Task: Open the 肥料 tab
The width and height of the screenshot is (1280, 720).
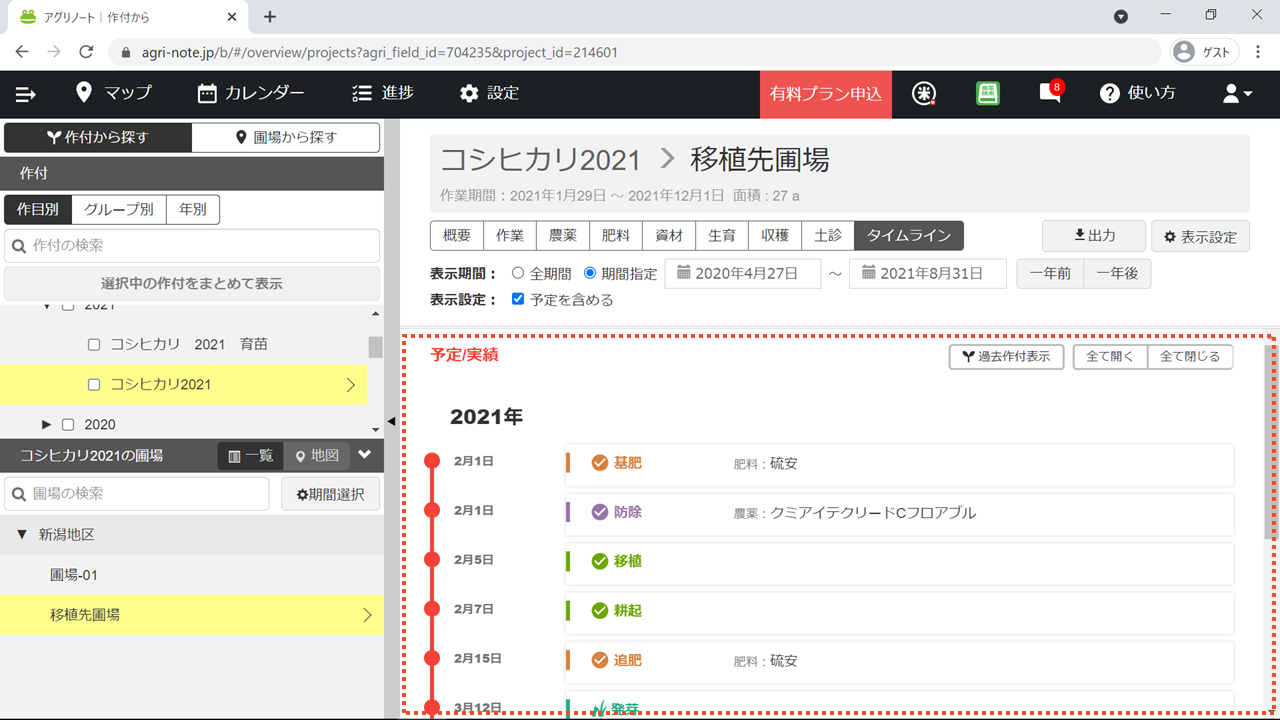Action: pos(616,236)
